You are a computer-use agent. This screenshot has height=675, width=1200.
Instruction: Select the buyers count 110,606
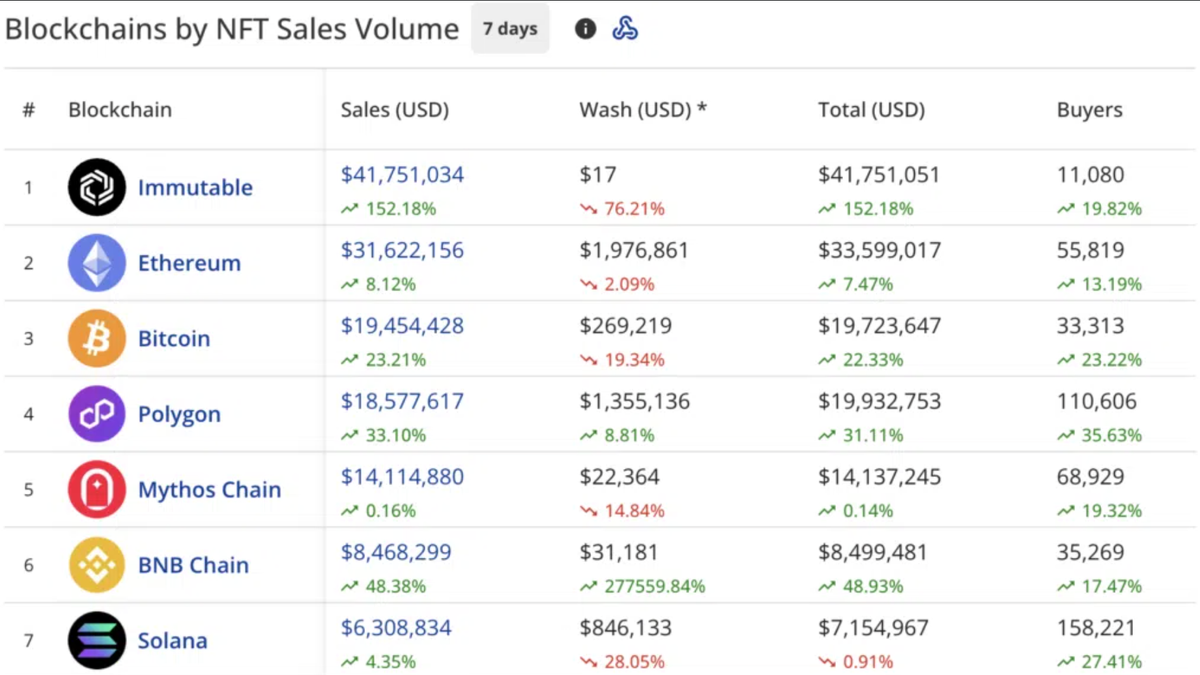(1097, 401)
